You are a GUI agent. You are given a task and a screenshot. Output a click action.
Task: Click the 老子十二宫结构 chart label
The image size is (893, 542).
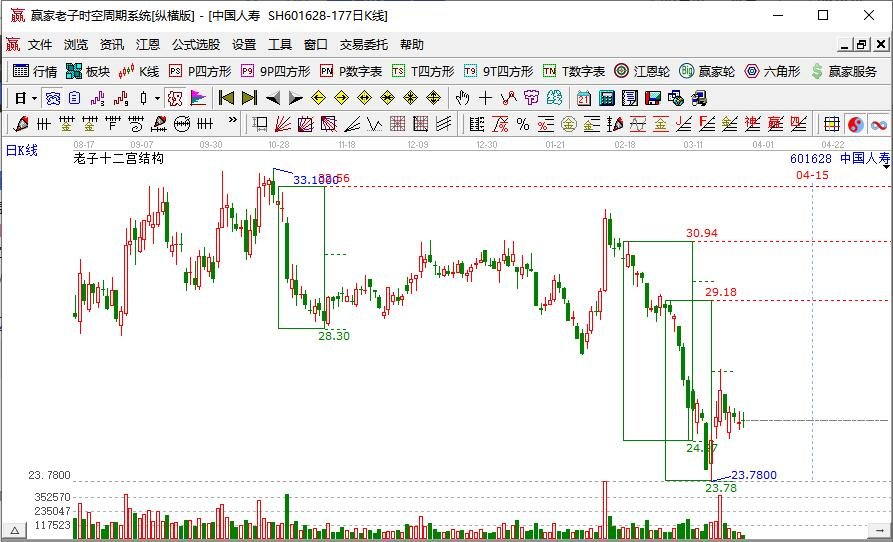pyautogui.click(x=118, y=158)
